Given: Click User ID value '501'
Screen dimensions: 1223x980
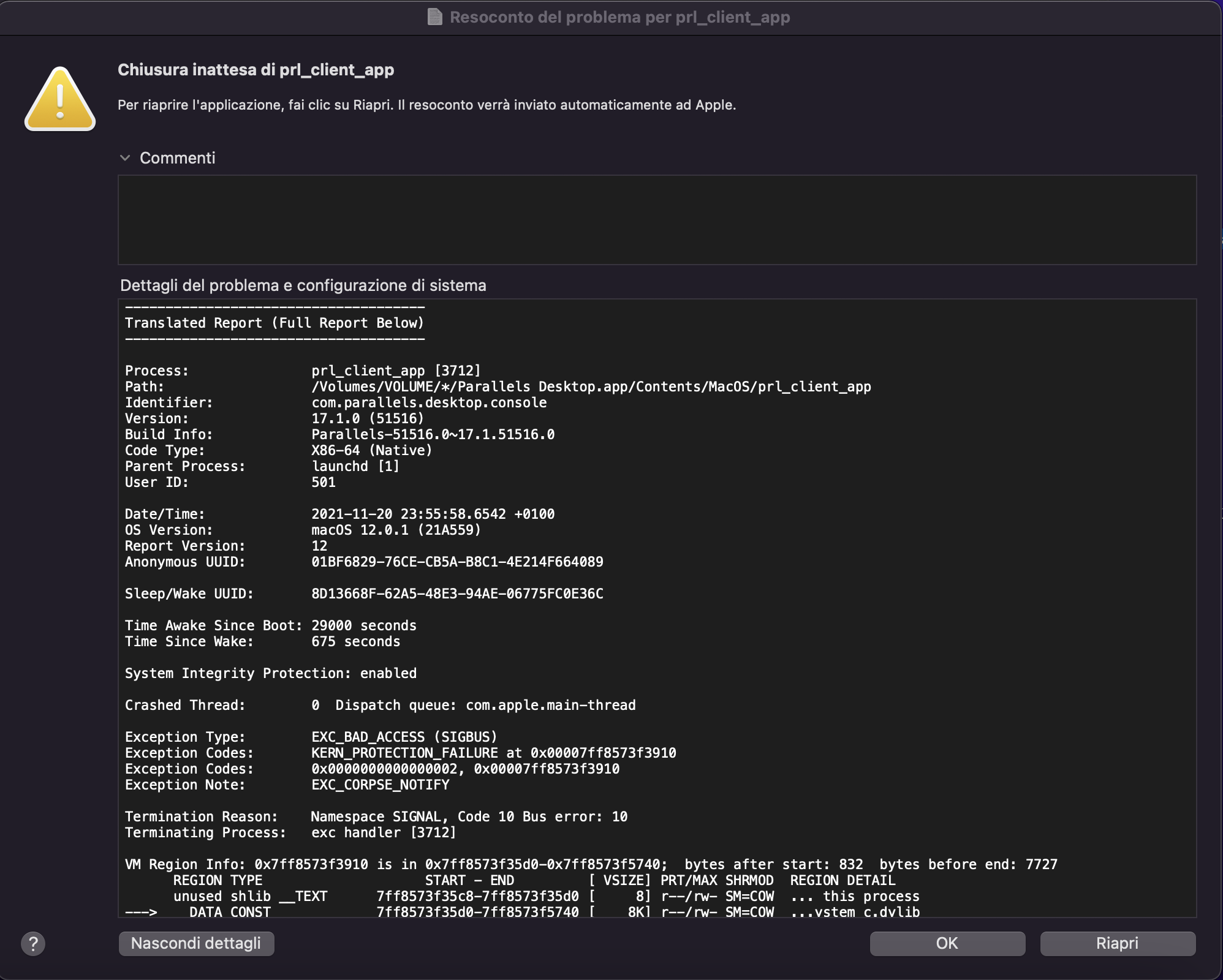Looking at the screenshot, I should (324, 482).
